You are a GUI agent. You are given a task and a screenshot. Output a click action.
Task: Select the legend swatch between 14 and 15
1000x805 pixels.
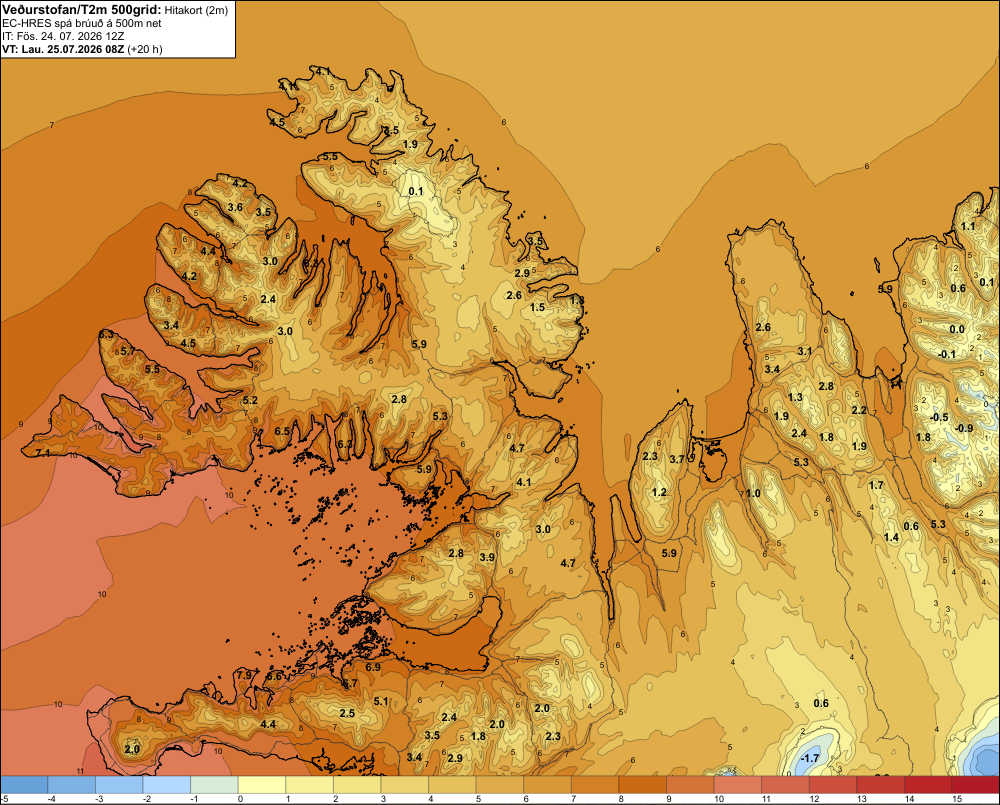(x=928, y=784)
